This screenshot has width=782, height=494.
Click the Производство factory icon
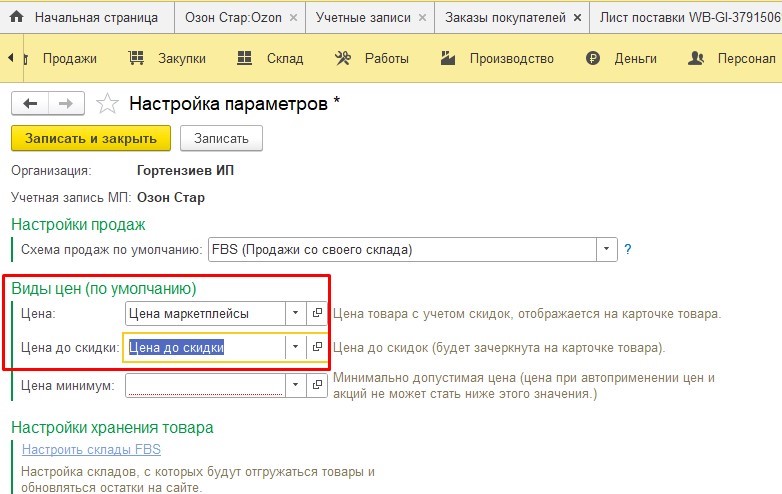[x=448, y=58]
